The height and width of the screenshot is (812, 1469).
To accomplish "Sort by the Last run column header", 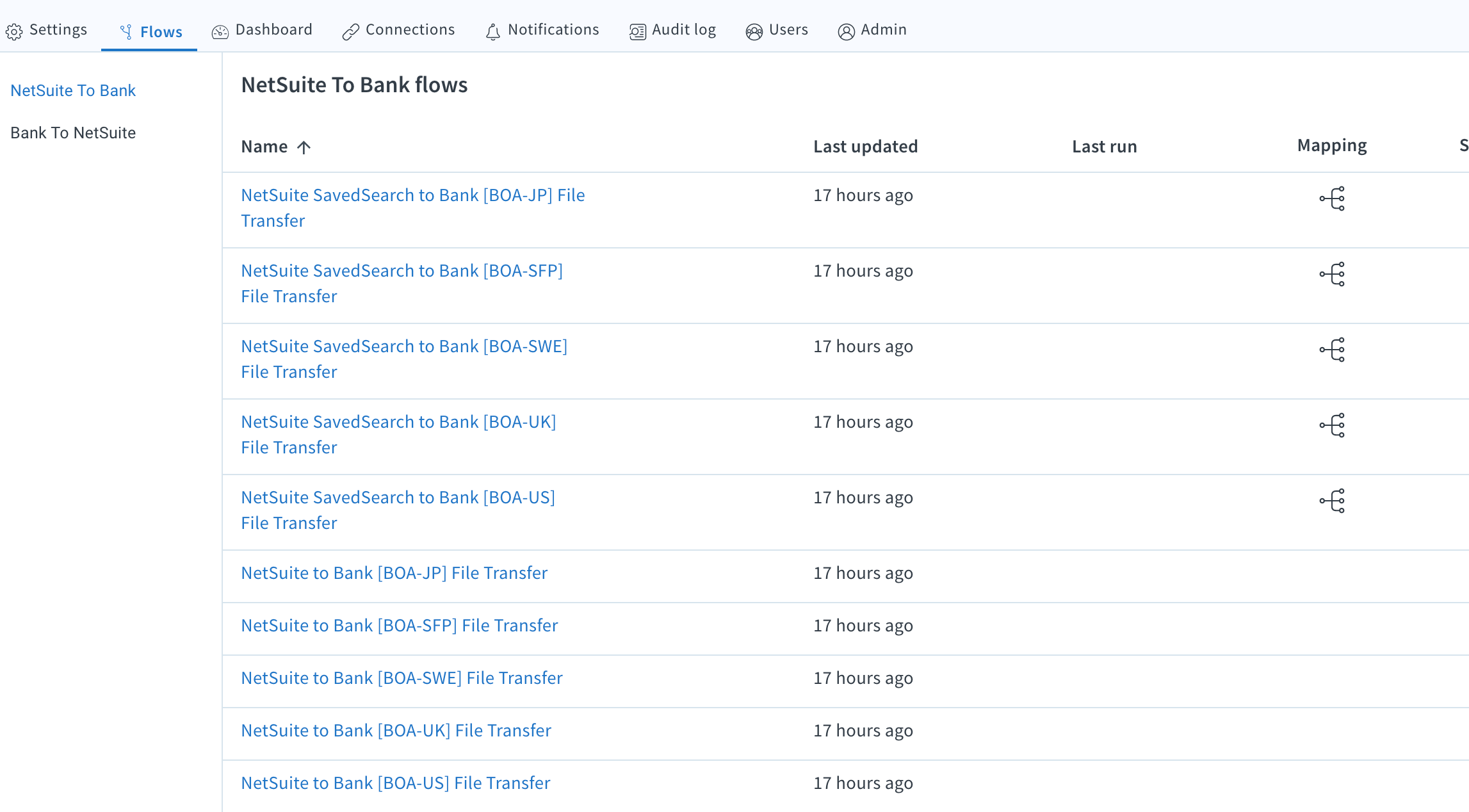I will pyautogui.click(x=1105, y=147).
